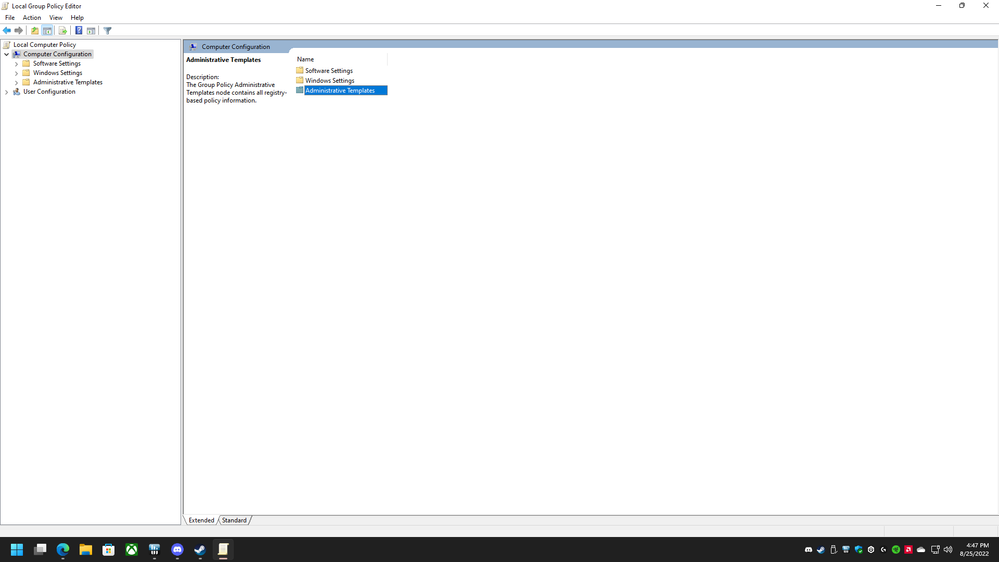
Task: Click the volume speaker tray icon
Action: point(948,549)
